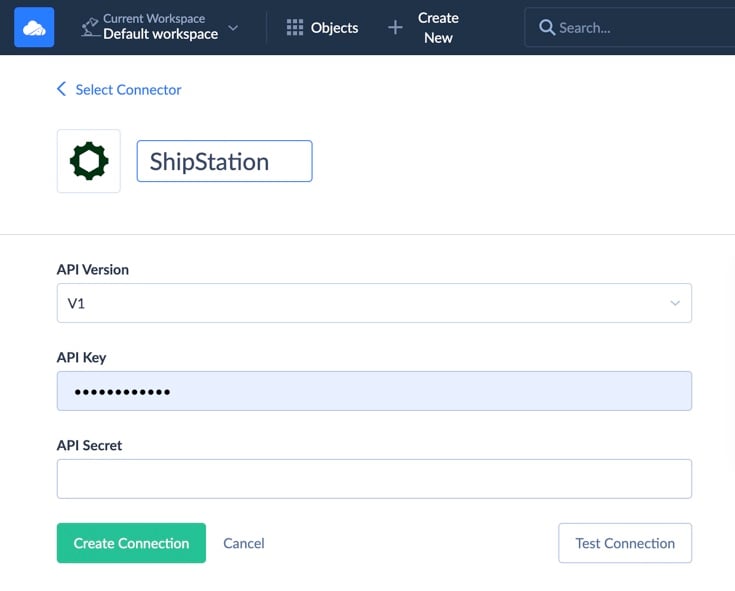Click into the empty API Secret field
This screenshot has width=735, height=591.
click(374, 479)
